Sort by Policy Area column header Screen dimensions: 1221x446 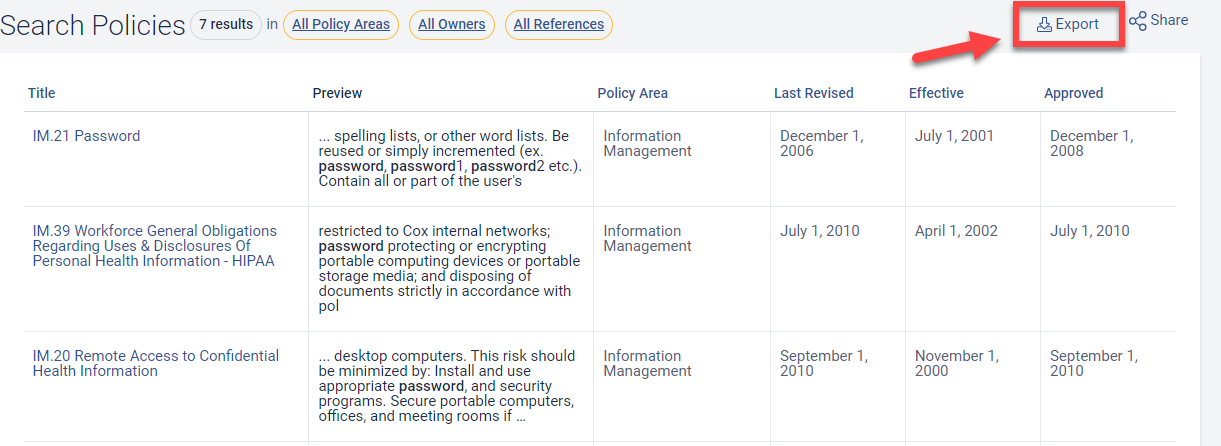click(632, 93)
